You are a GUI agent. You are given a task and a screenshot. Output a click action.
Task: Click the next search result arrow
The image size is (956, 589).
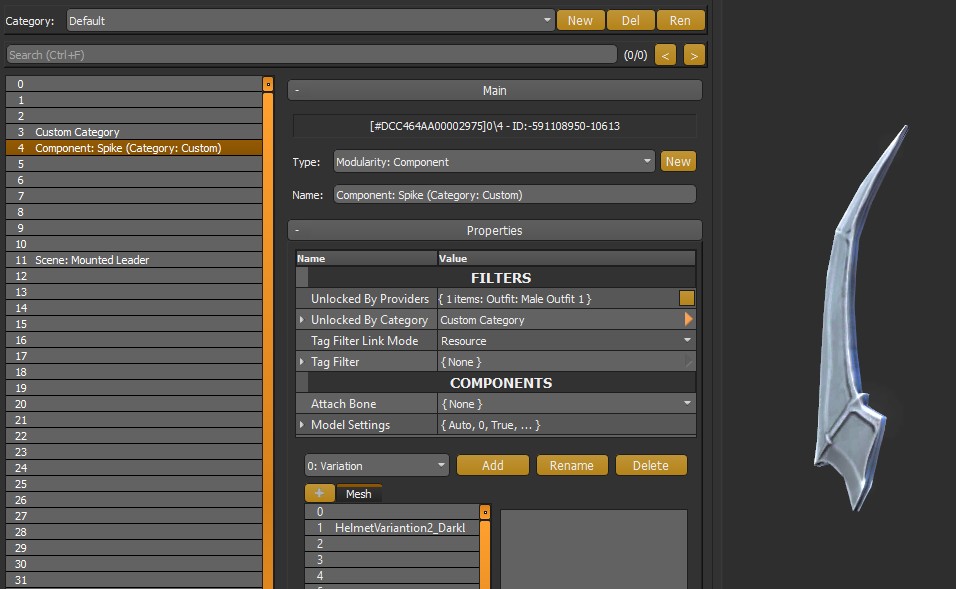[x=693, y=54]
